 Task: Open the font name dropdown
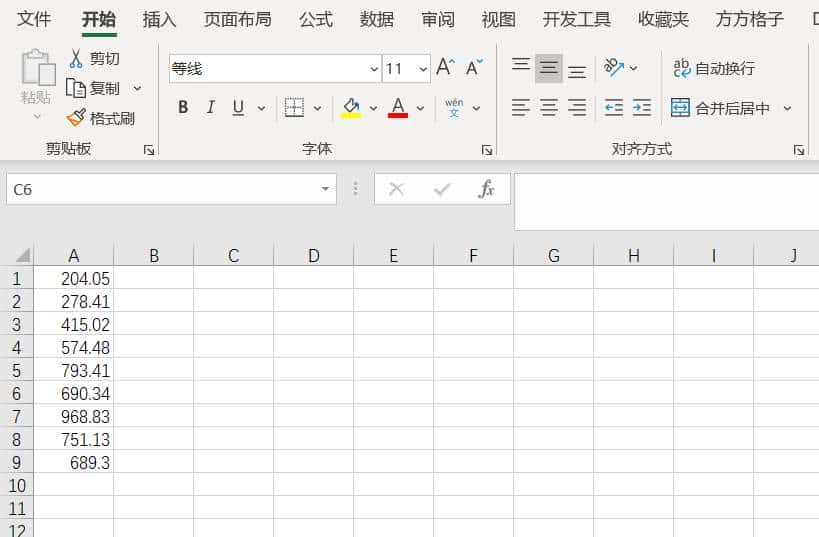point(373,68)
